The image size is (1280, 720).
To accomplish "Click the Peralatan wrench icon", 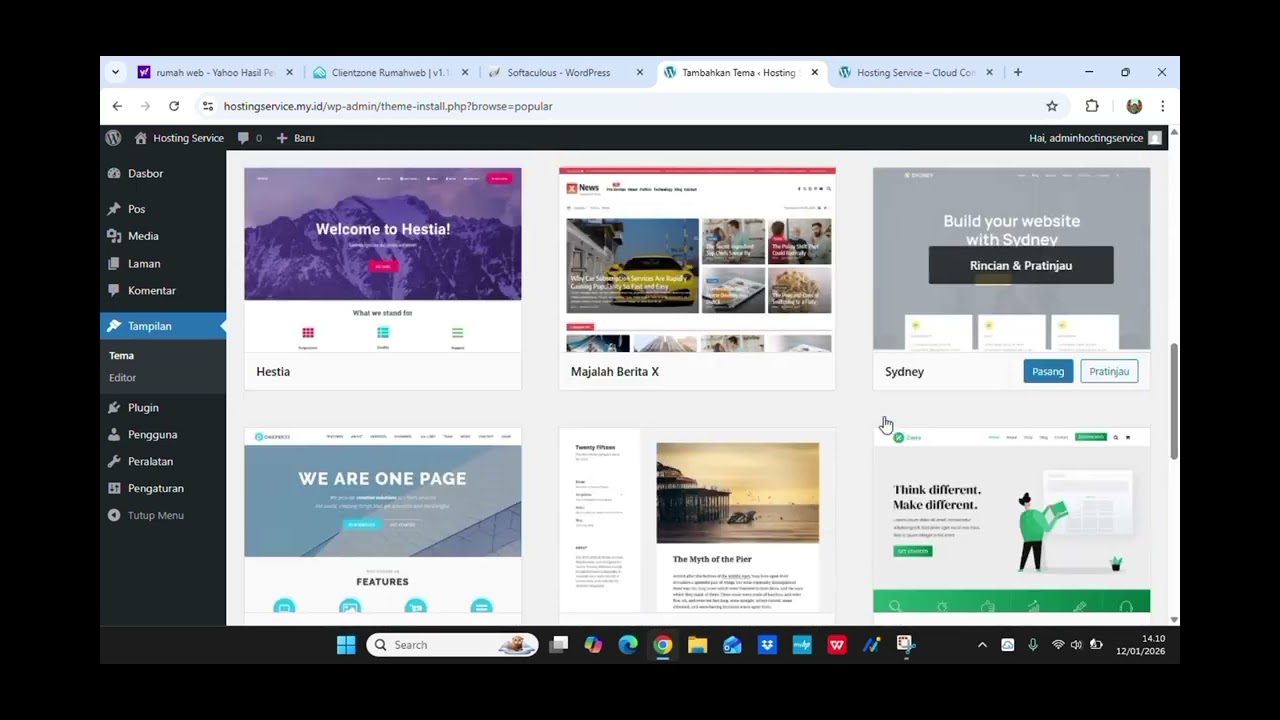I will pyautogui.click(x=114, y=461).
